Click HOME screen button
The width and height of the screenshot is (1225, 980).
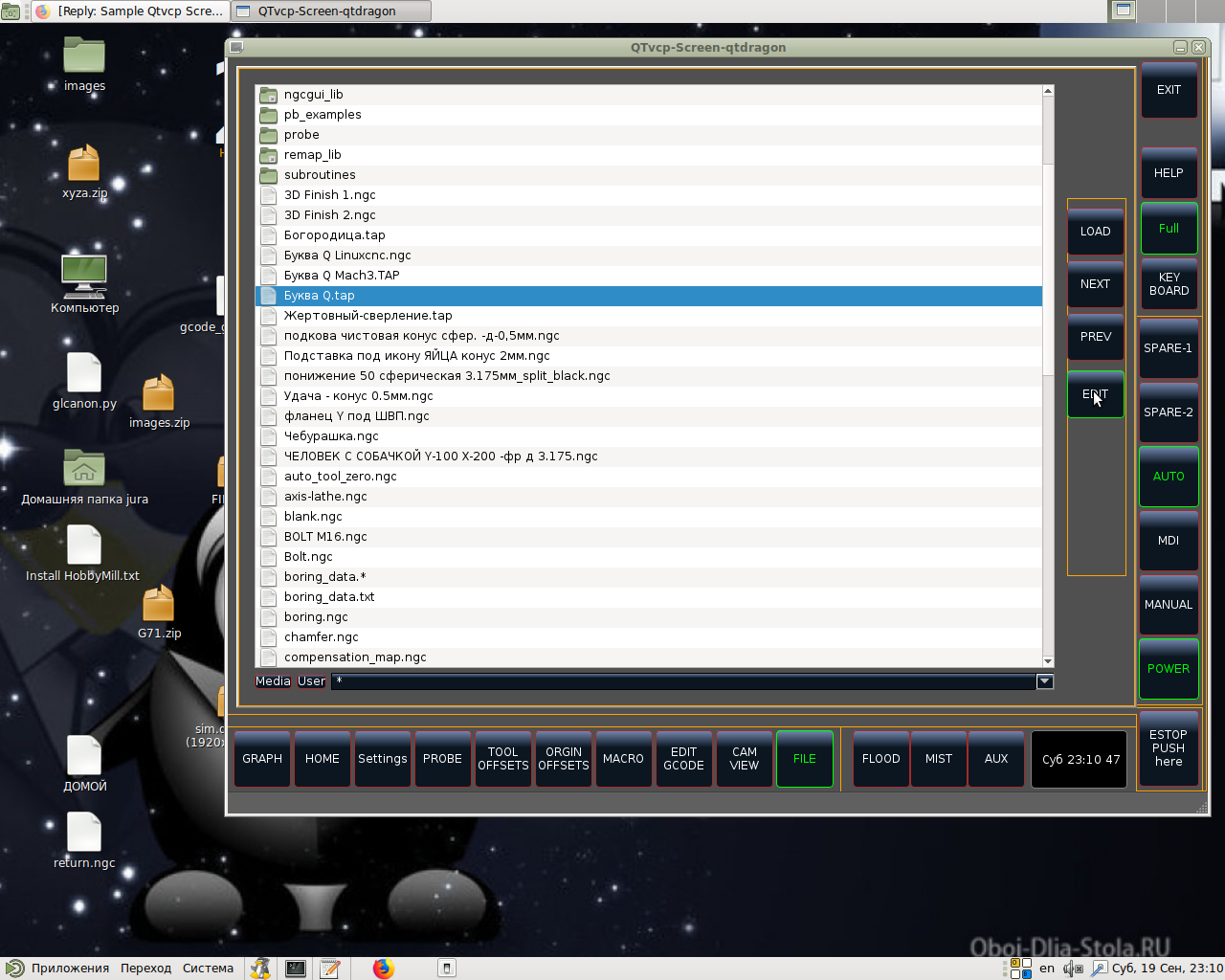323,759
